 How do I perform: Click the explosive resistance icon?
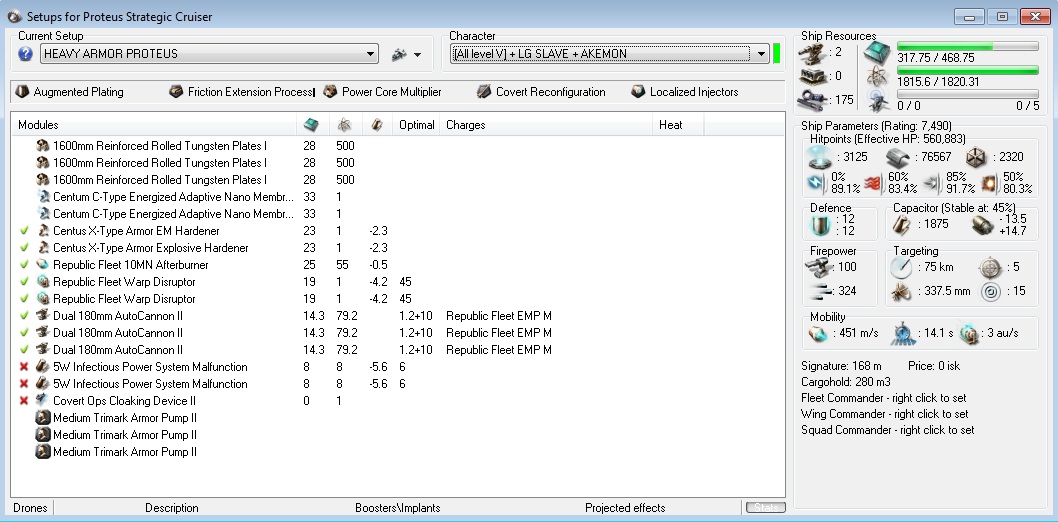coord(990,183)
